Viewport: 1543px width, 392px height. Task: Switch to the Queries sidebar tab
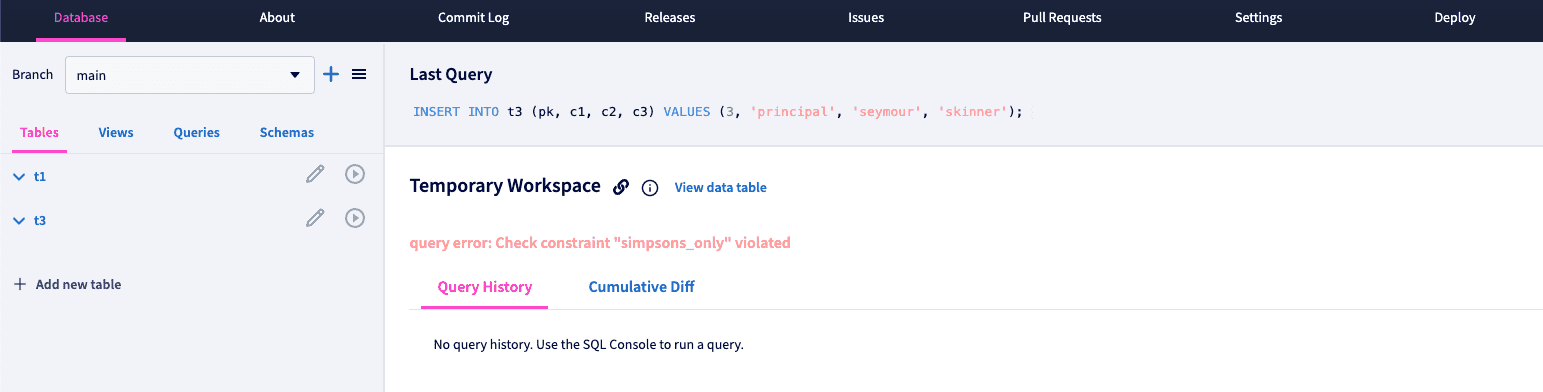197,132
